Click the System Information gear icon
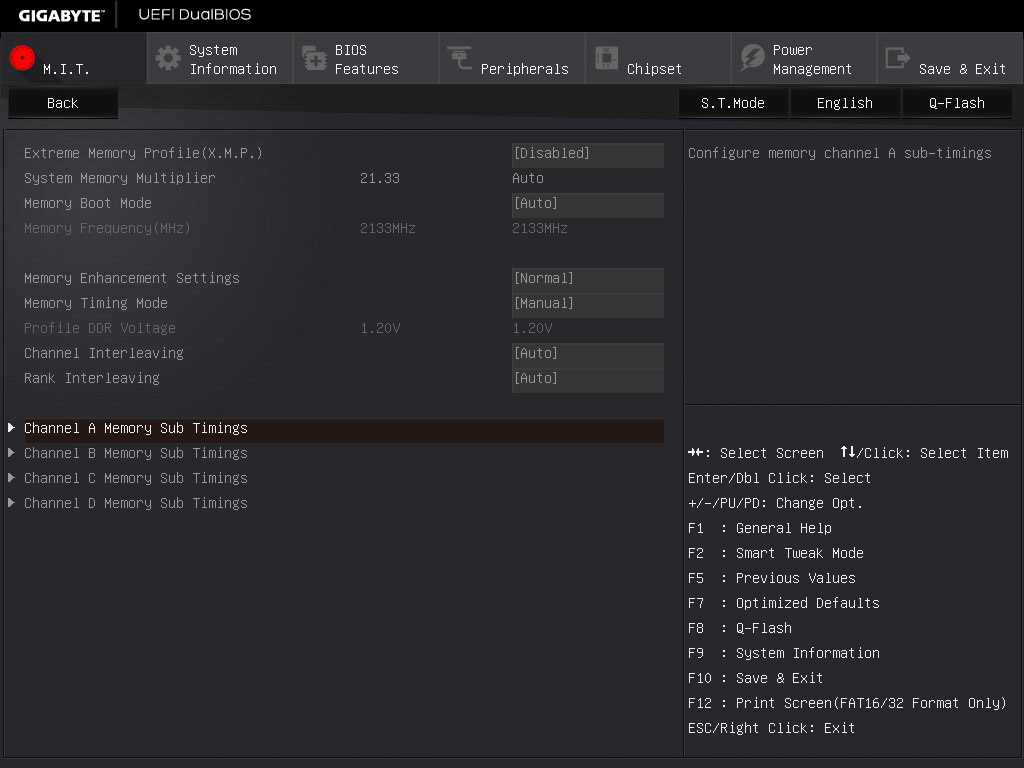1024x768 pixels. (168, 58)
